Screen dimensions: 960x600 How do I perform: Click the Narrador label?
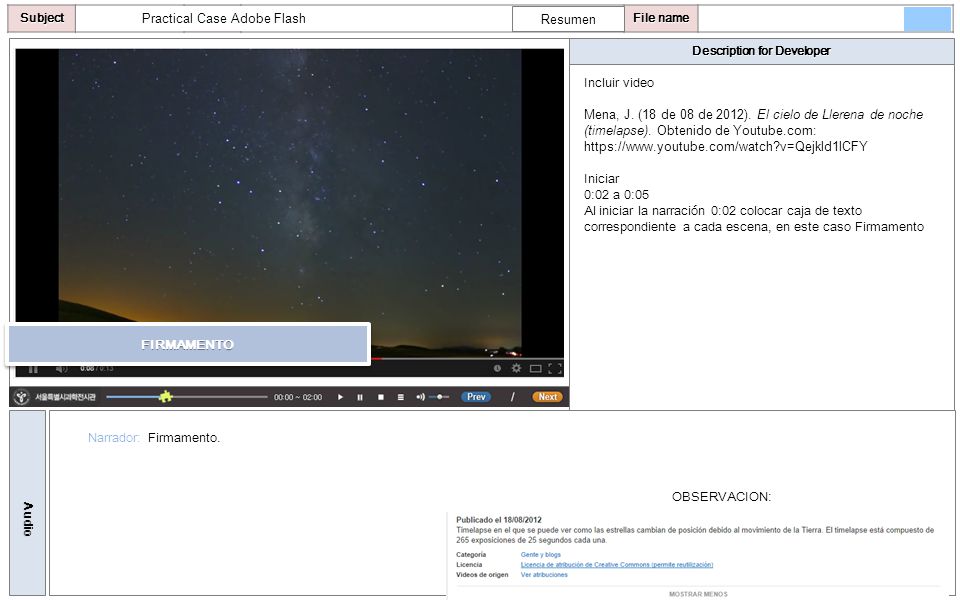114,438
